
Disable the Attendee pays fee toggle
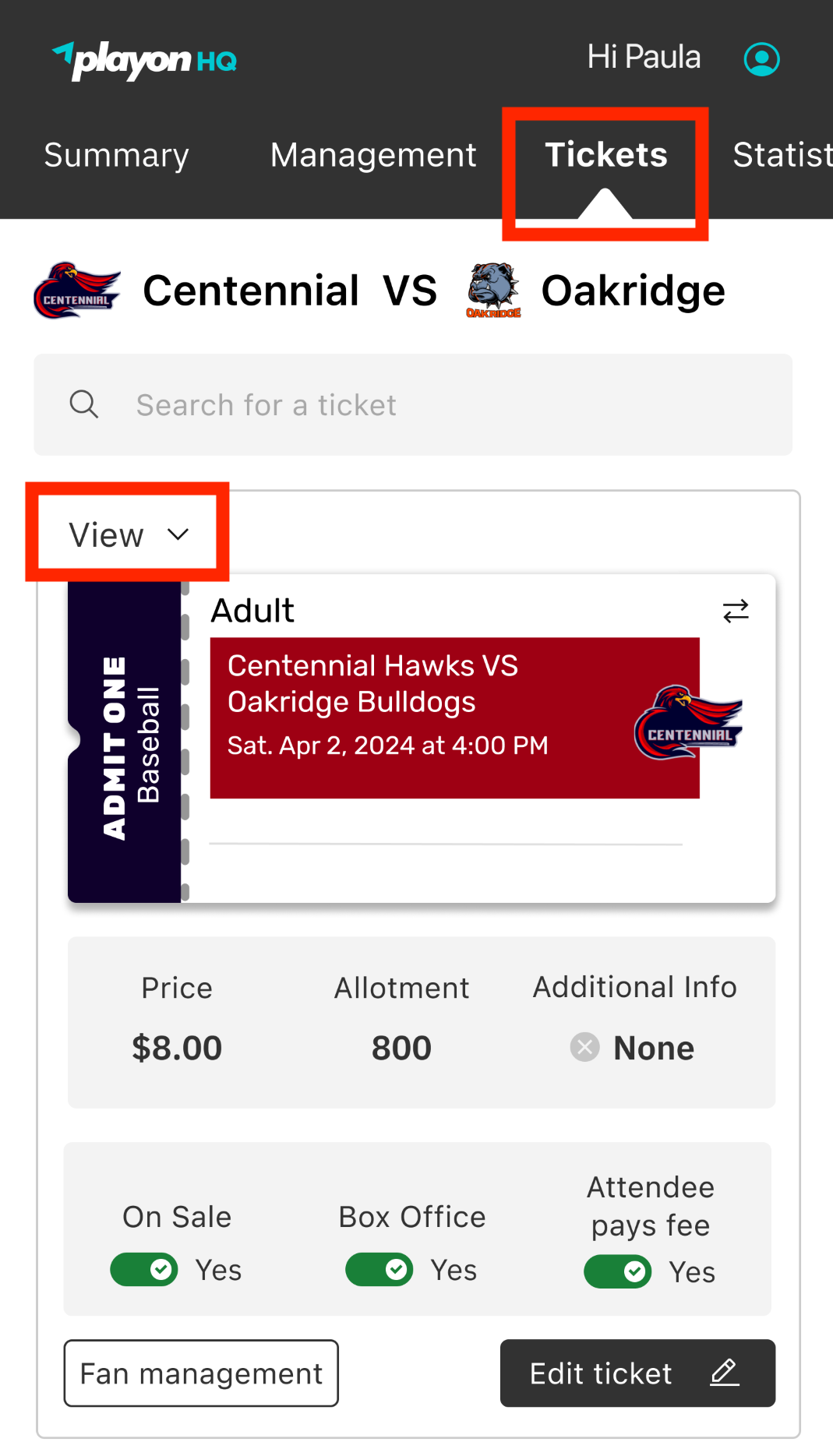pyautogui.click(x=617, y=1271)
